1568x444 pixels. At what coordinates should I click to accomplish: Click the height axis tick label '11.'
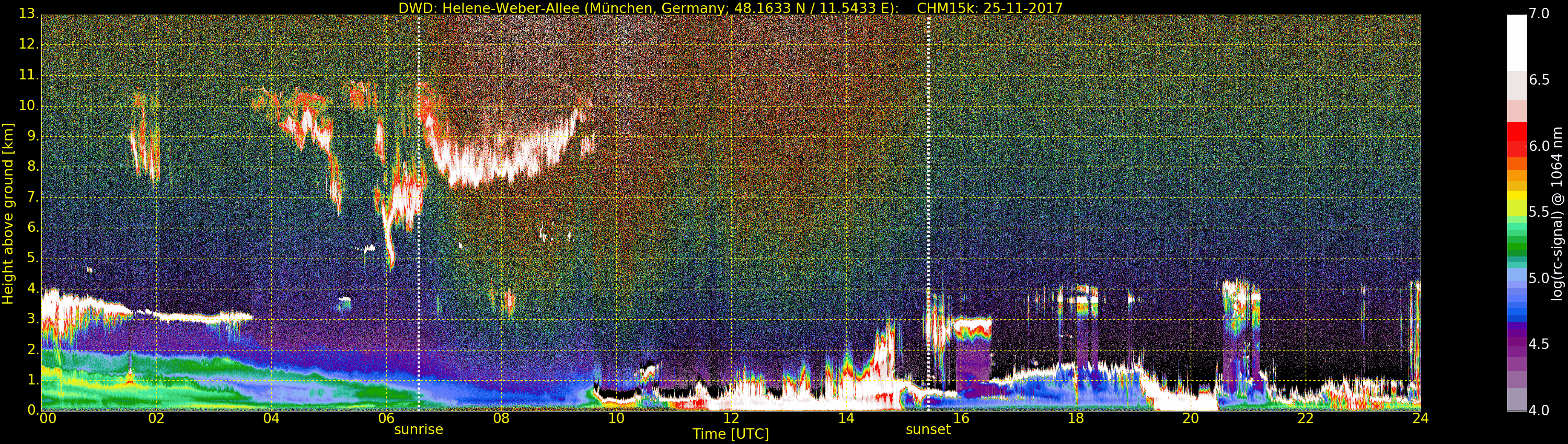click(x=29, y=75)
